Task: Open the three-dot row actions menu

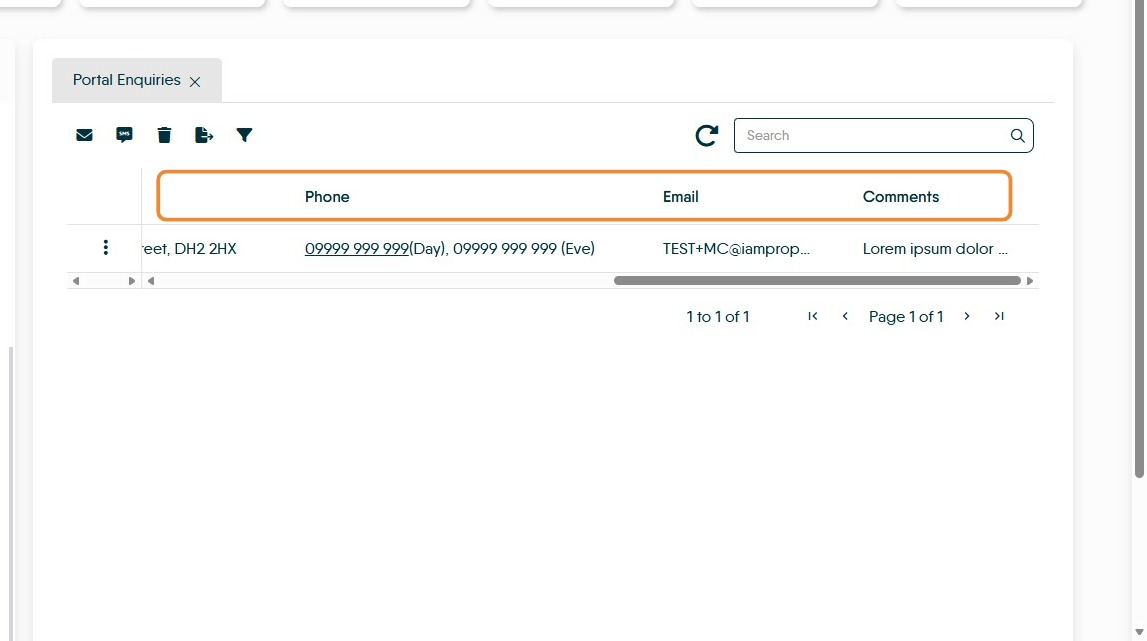Action: coord(105,247)
